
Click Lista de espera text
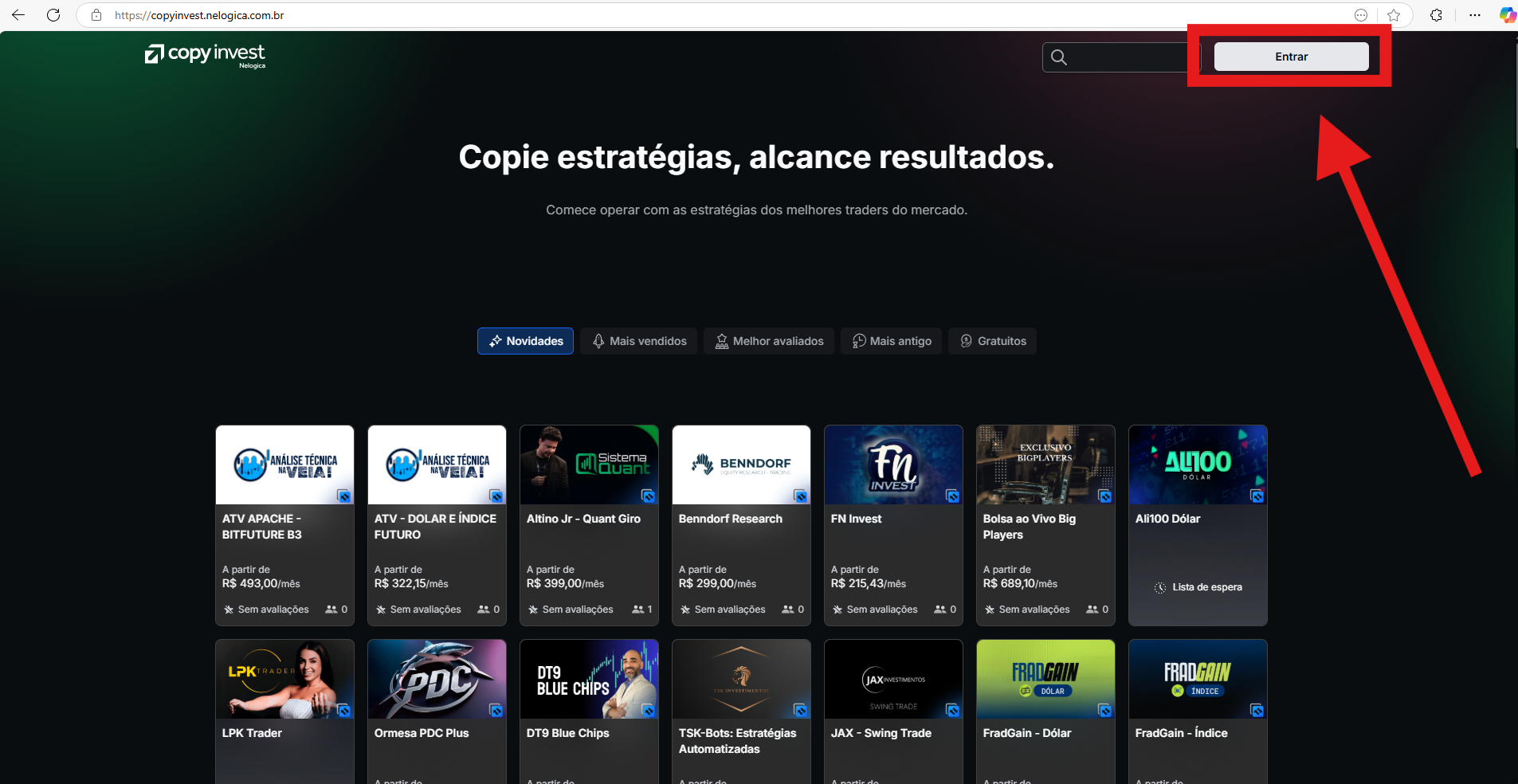click(x=1207, y=587)
